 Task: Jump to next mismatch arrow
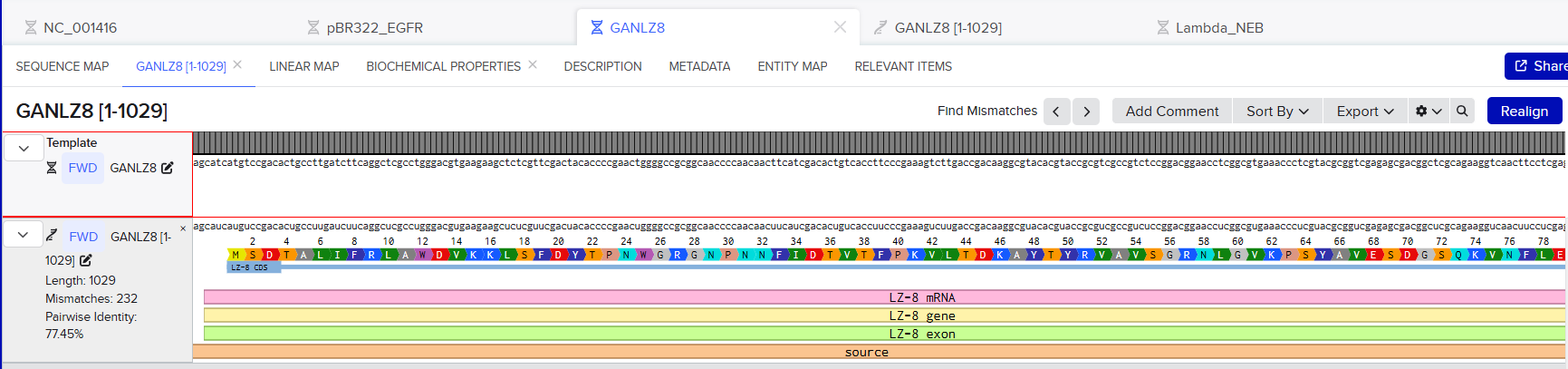1086,112
